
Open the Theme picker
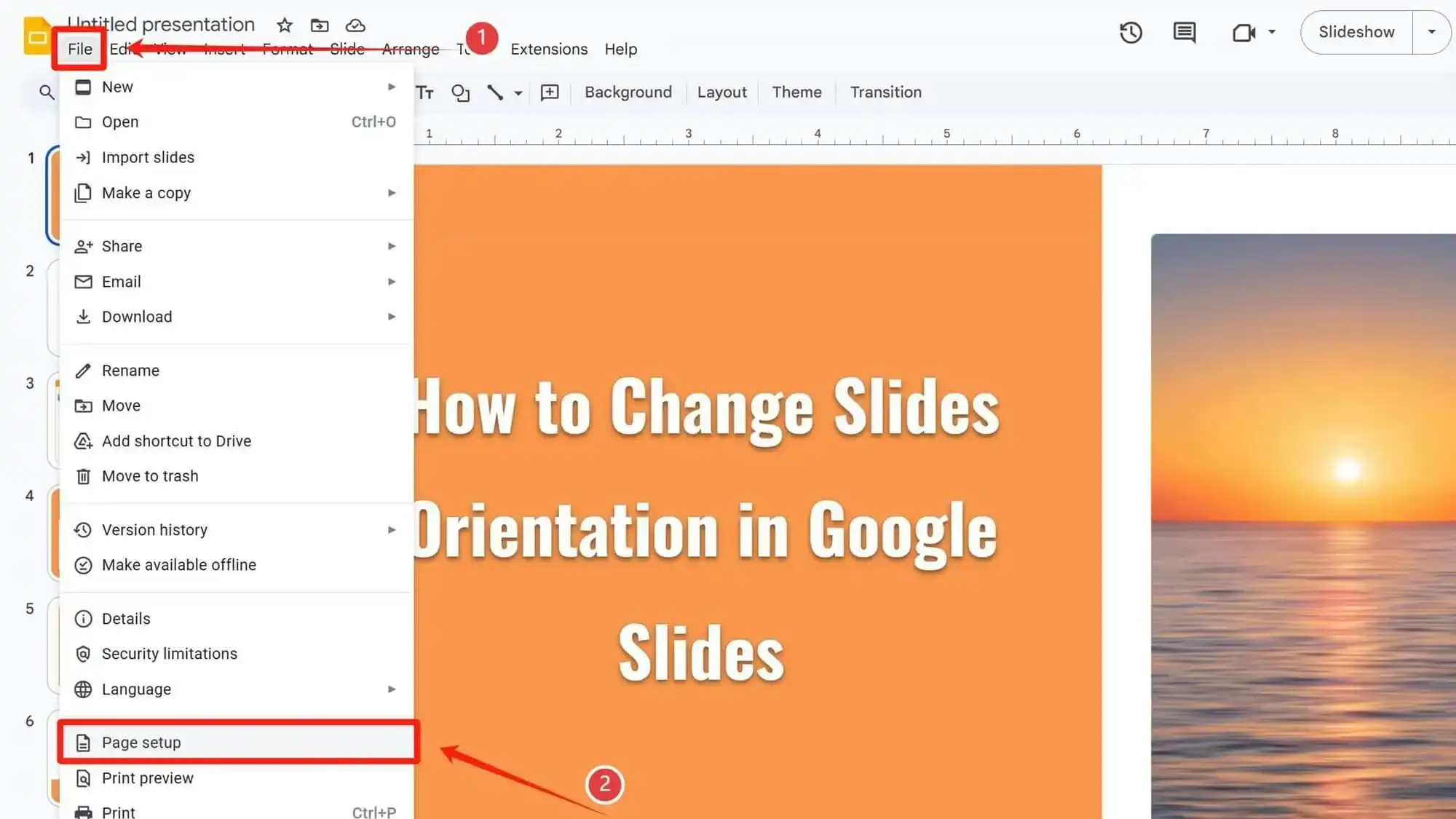pyautogui.click(x=796, y=92)
